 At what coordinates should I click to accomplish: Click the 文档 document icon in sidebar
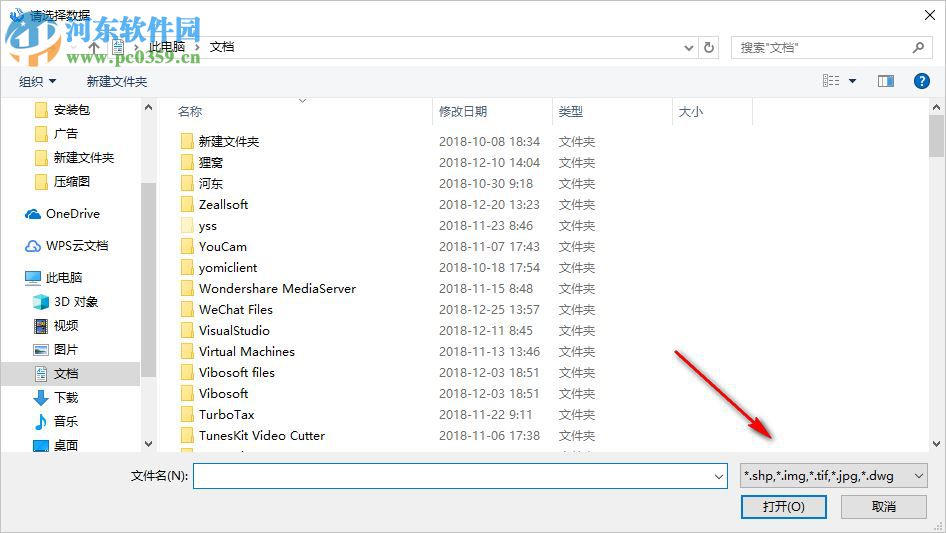click(x=41, y=374)
